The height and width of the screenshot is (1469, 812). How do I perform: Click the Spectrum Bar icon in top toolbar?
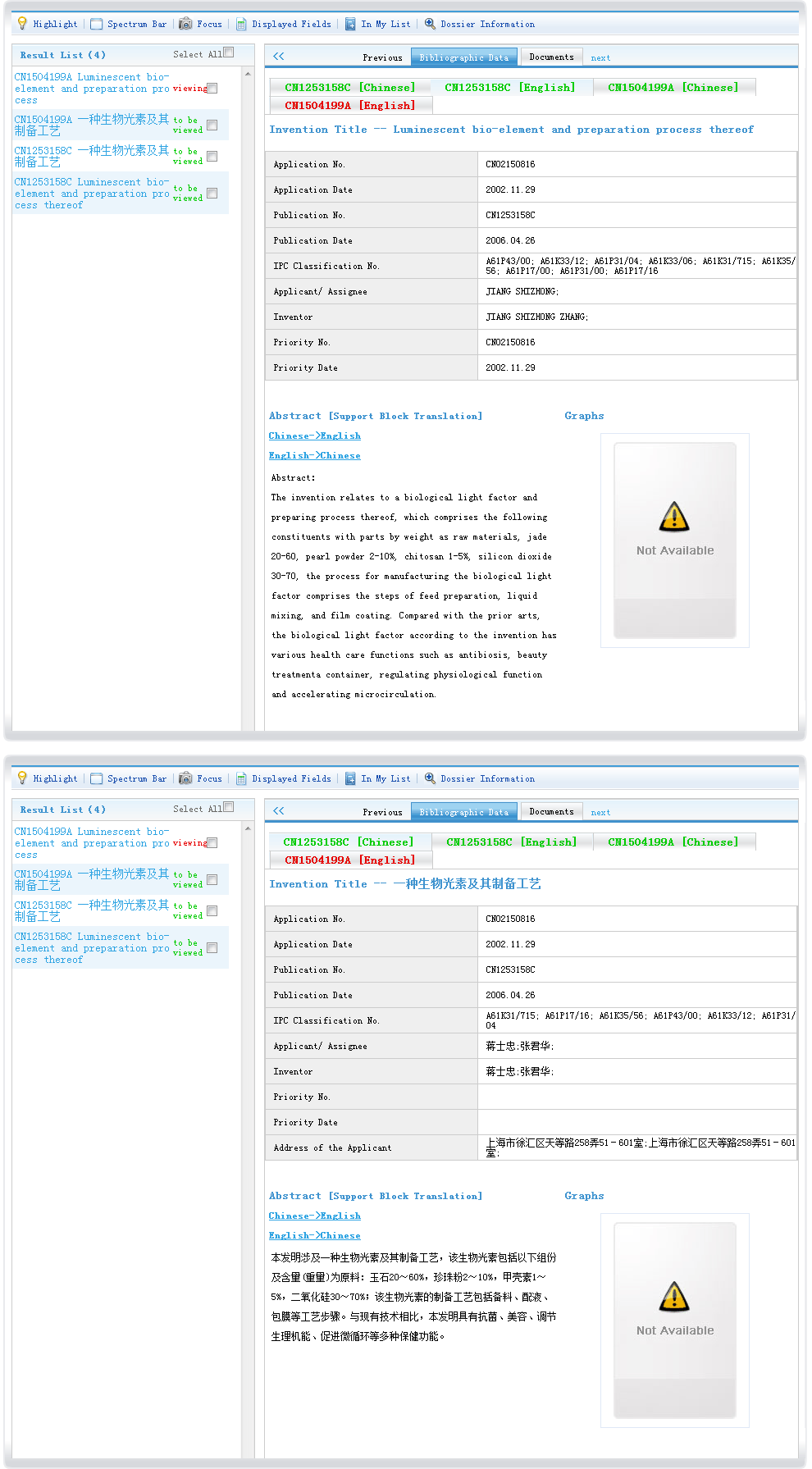pyautogui.click(x=97, y=24)
